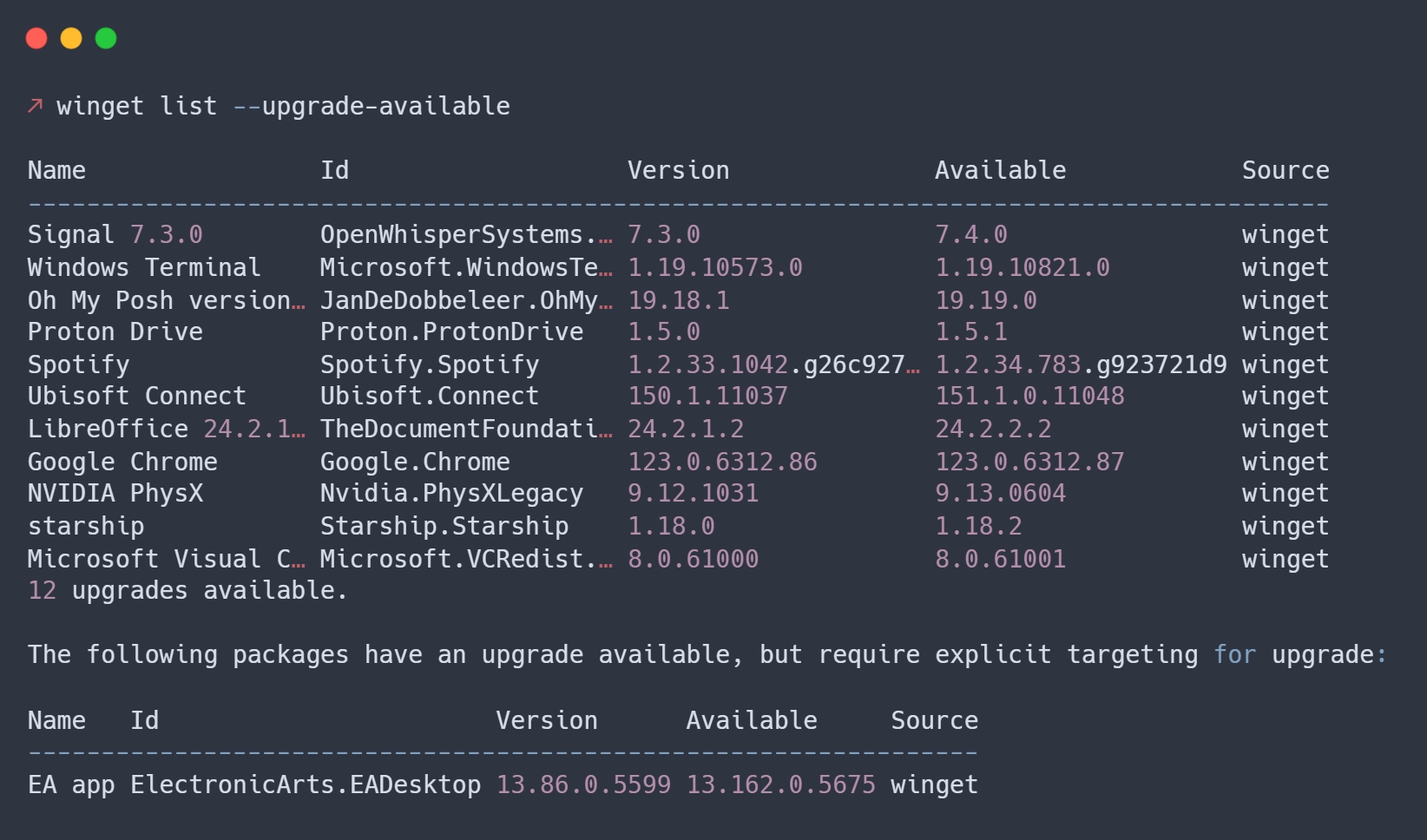Click available version '1.19.10821.0'

pyautogui.click(x=1023, y=267)
